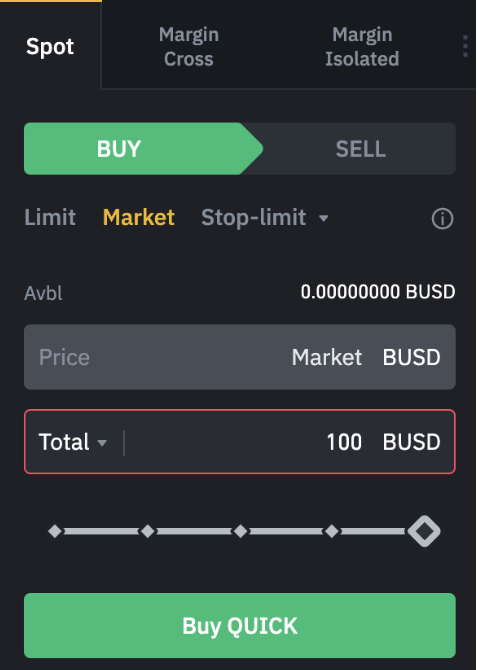Expand the Stop-limit dropdown arrow
The width and height of the screenshot is (478, 670).
pyautogui.click(x=323, y=218)
